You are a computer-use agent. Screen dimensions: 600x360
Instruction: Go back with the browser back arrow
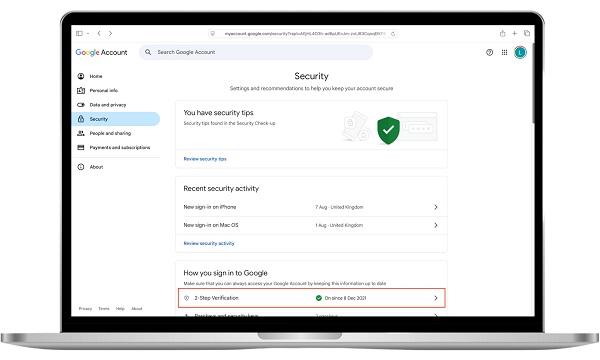(x=99, y=33)
